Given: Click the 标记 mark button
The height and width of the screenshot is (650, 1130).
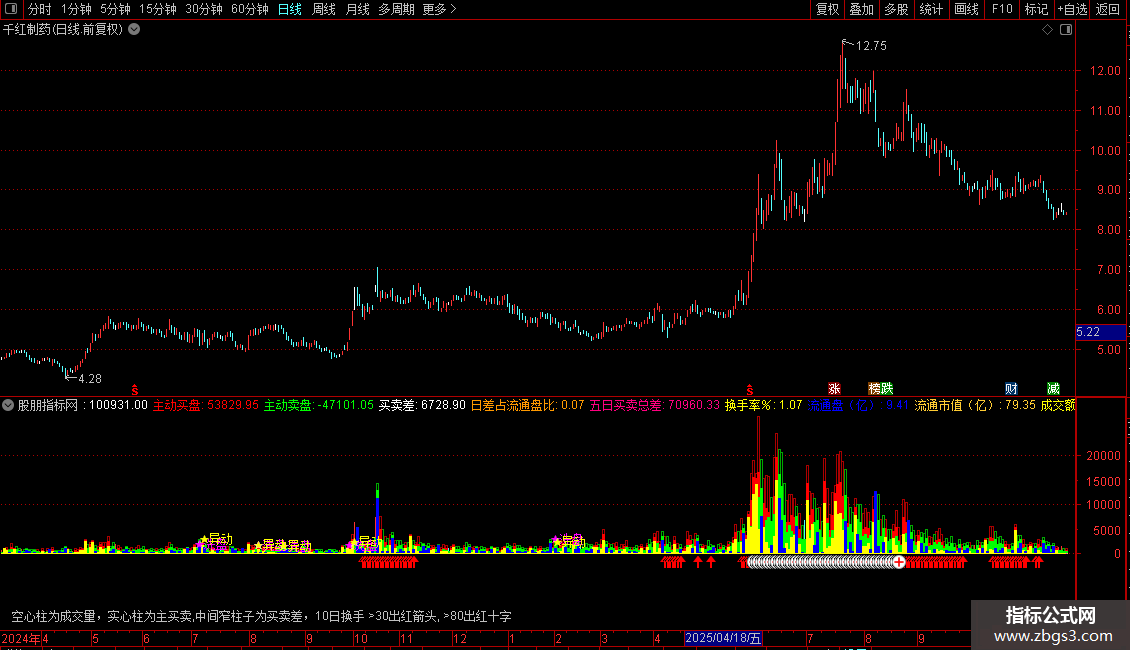Looking at the screenshot, I should click(1036, 9).
